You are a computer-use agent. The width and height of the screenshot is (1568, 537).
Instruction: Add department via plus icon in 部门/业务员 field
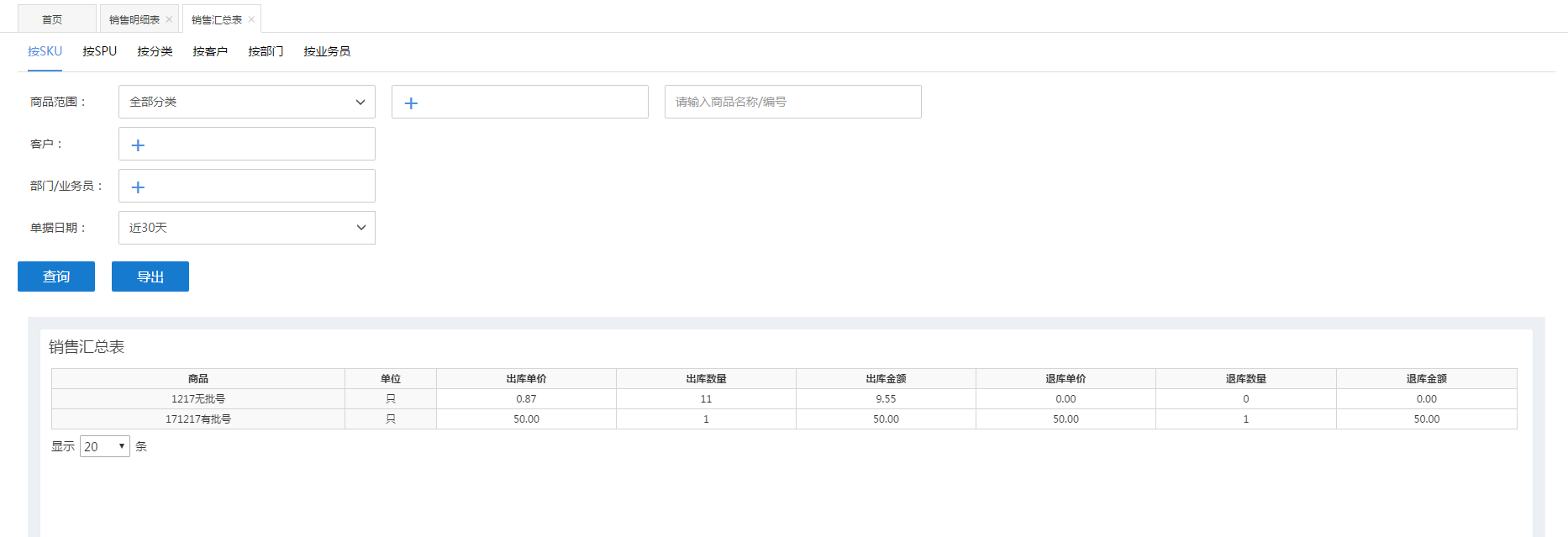tap(139, 187)
